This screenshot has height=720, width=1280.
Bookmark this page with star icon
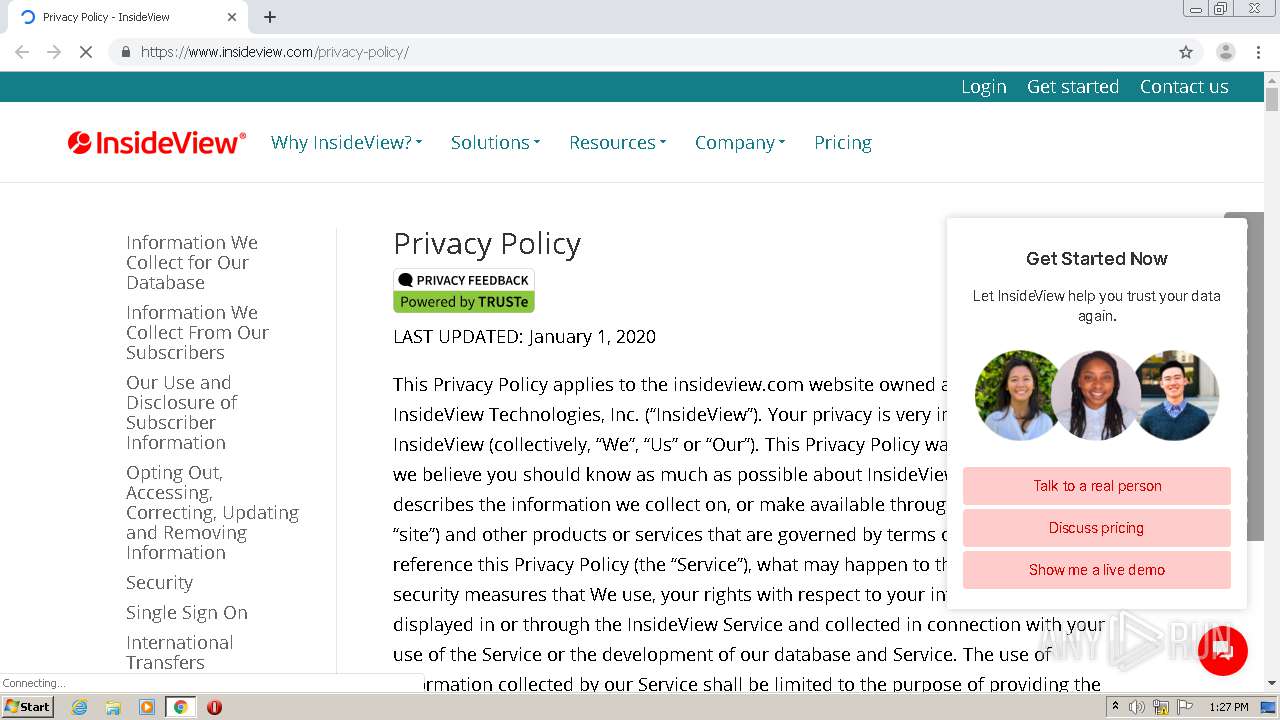tap(1186, 52)
